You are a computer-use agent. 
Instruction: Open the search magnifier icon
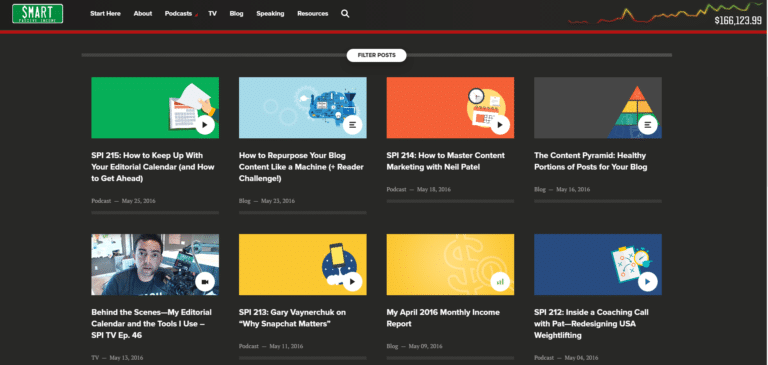345,14
